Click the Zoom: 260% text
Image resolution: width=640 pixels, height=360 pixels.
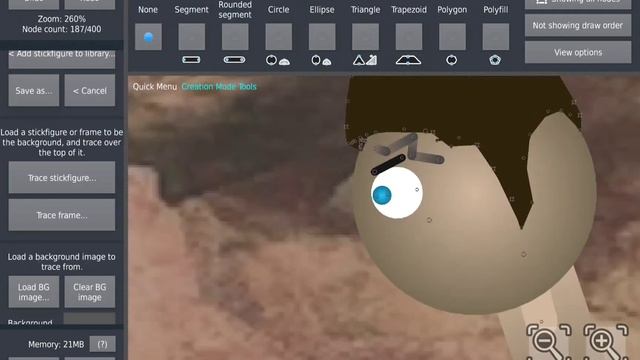[x=62, y=19]
